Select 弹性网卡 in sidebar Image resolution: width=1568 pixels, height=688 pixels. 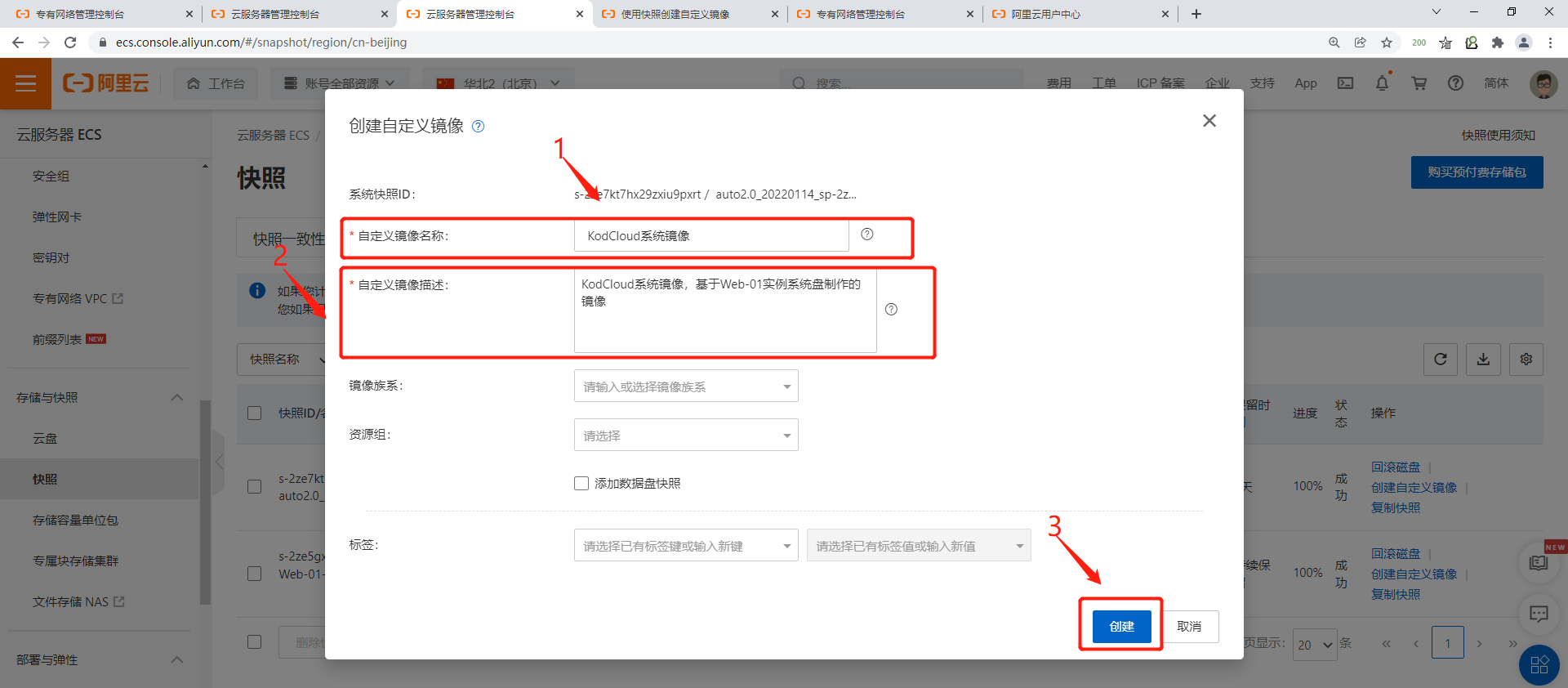pos(57,217)
